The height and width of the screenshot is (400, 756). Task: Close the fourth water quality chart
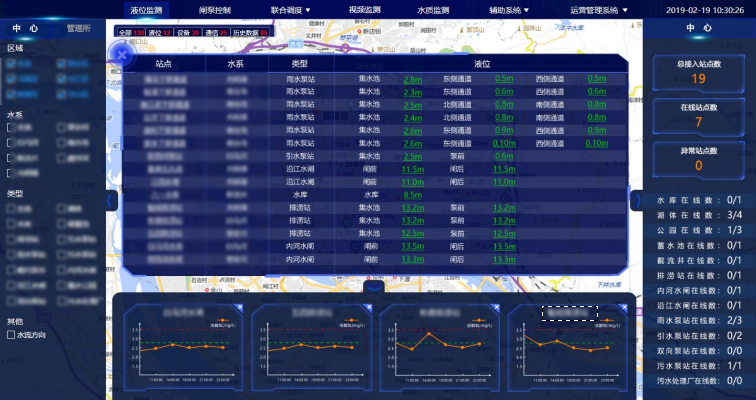tap(623, 308)
